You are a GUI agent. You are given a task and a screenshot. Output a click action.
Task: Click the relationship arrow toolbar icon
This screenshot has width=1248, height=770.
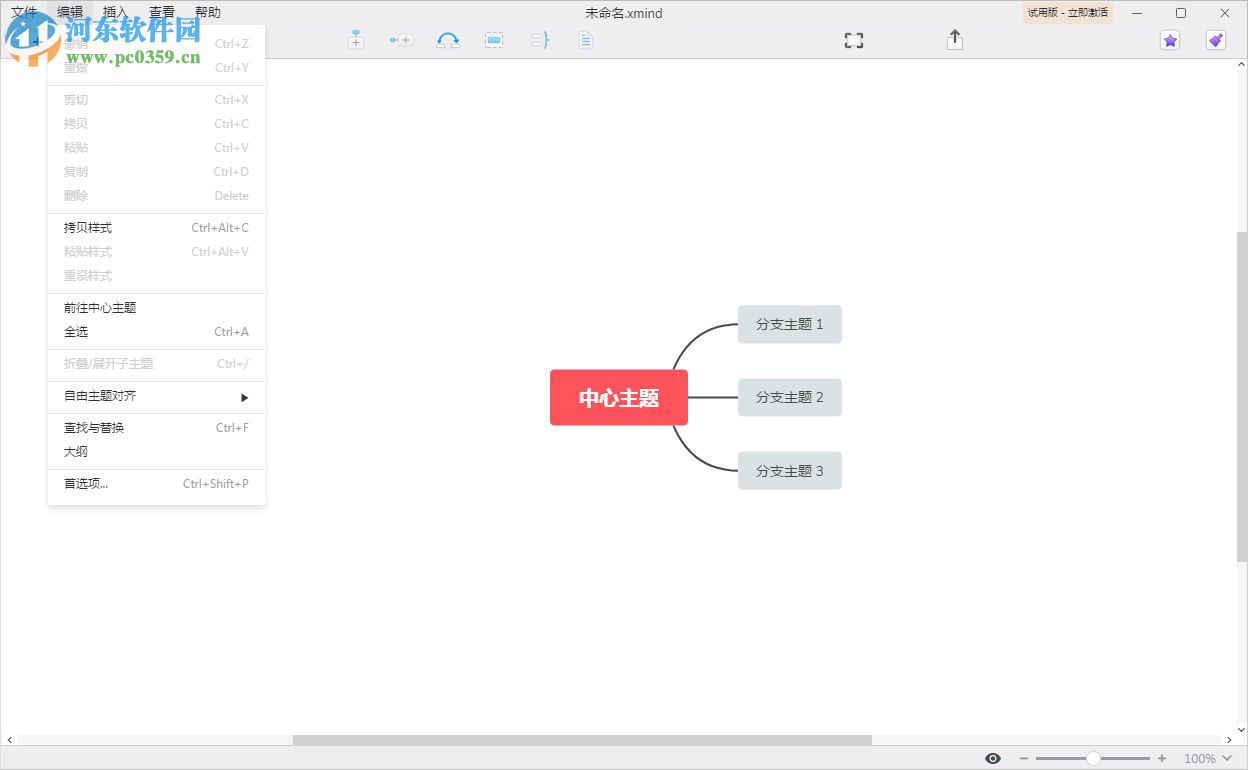[448, 40]
